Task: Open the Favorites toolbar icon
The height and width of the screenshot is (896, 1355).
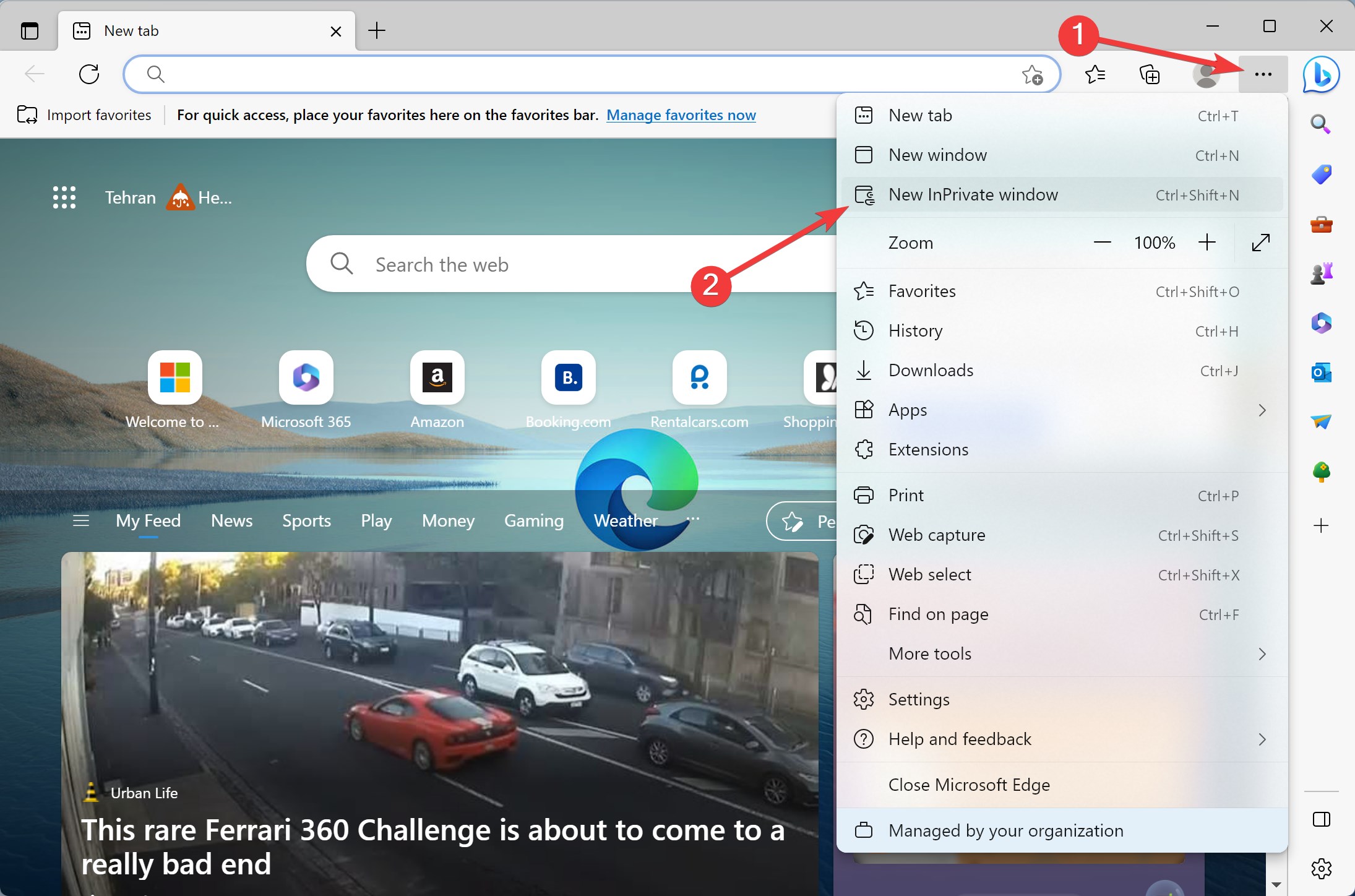Action: [x=1095, y=74]
